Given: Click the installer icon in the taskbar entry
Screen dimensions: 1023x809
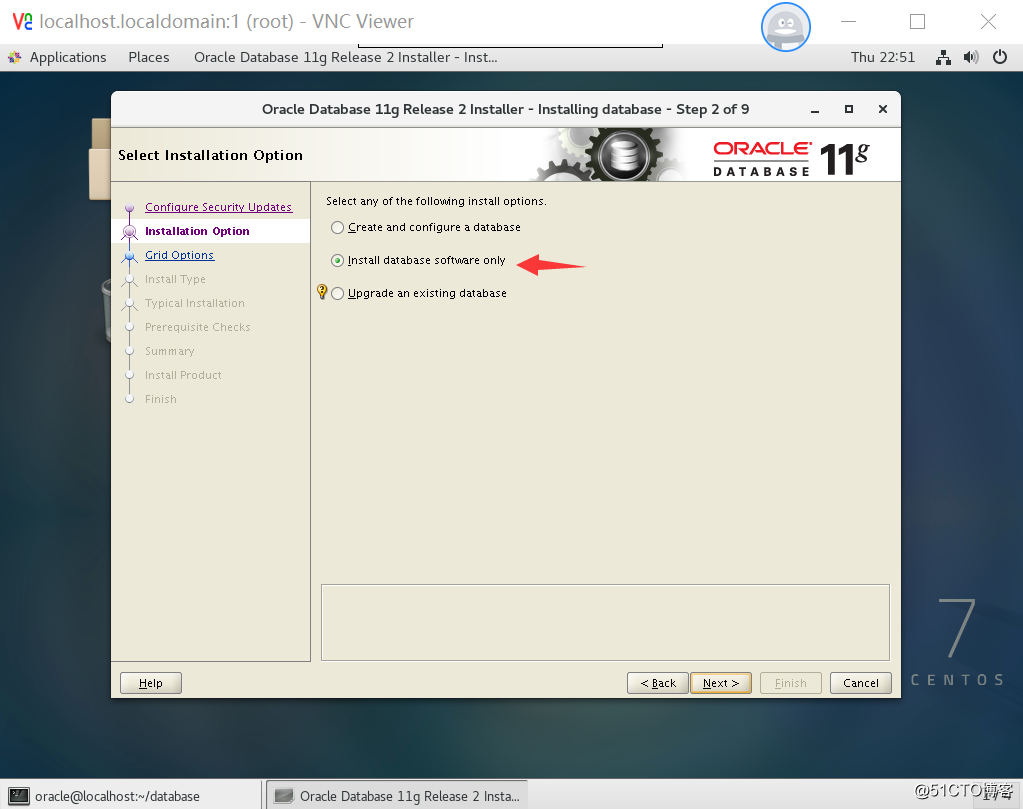Looking at the screenshot, I should (x=284, y=796).
